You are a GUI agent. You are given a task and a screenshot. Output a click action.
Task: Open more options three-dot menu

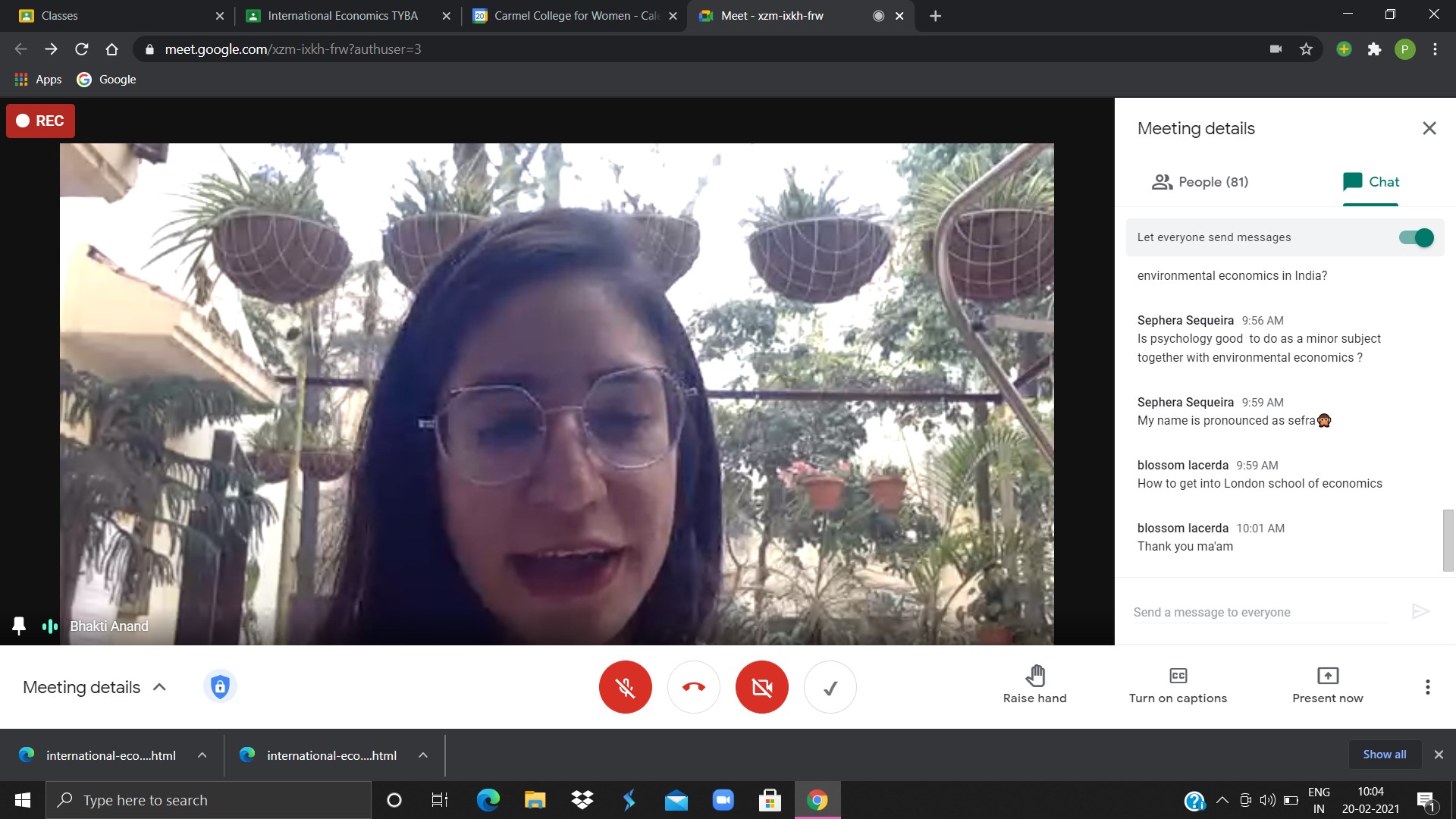point(1427,687)
